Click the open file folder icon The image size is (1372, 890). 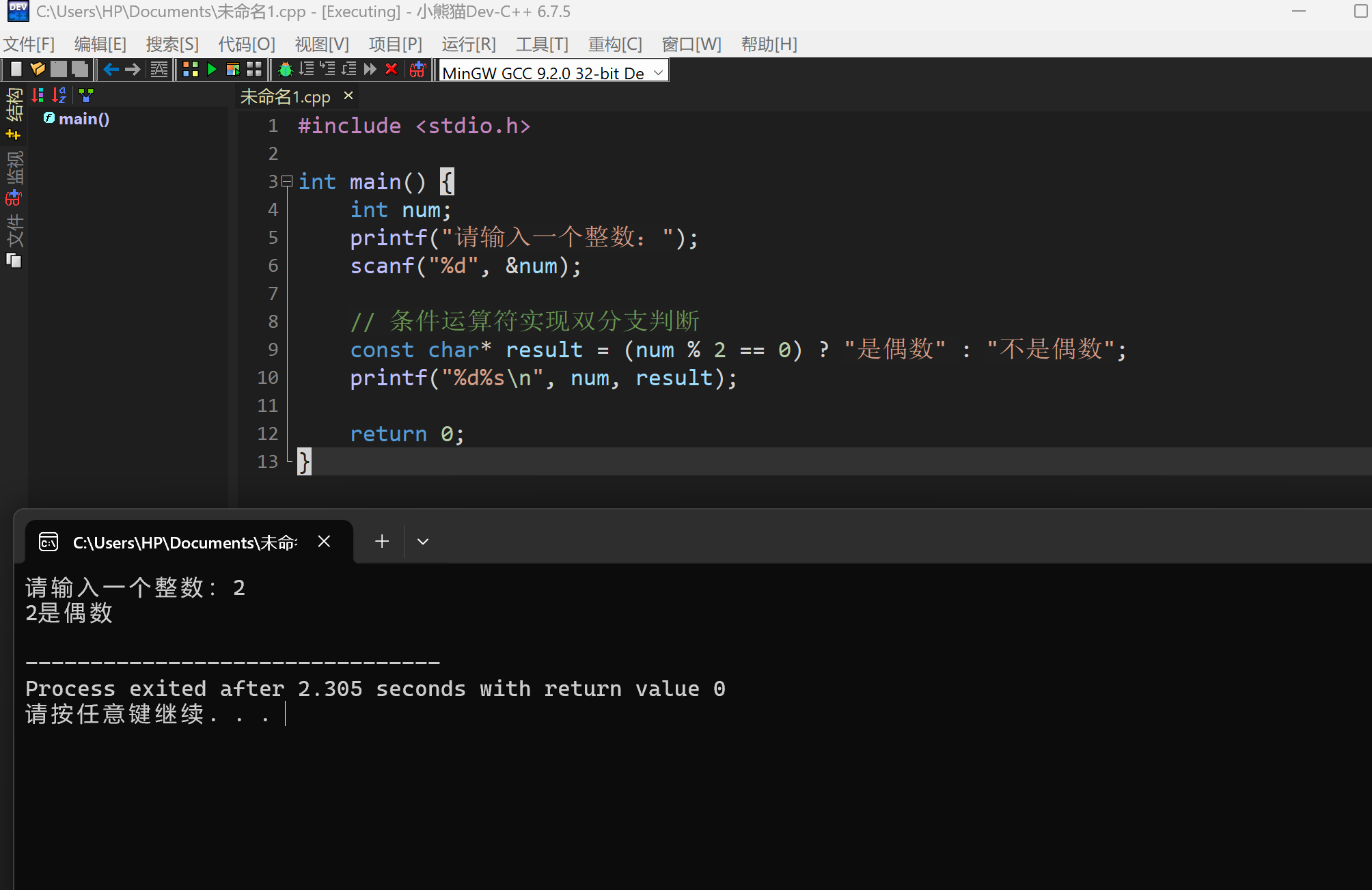(x=38, y=69)
